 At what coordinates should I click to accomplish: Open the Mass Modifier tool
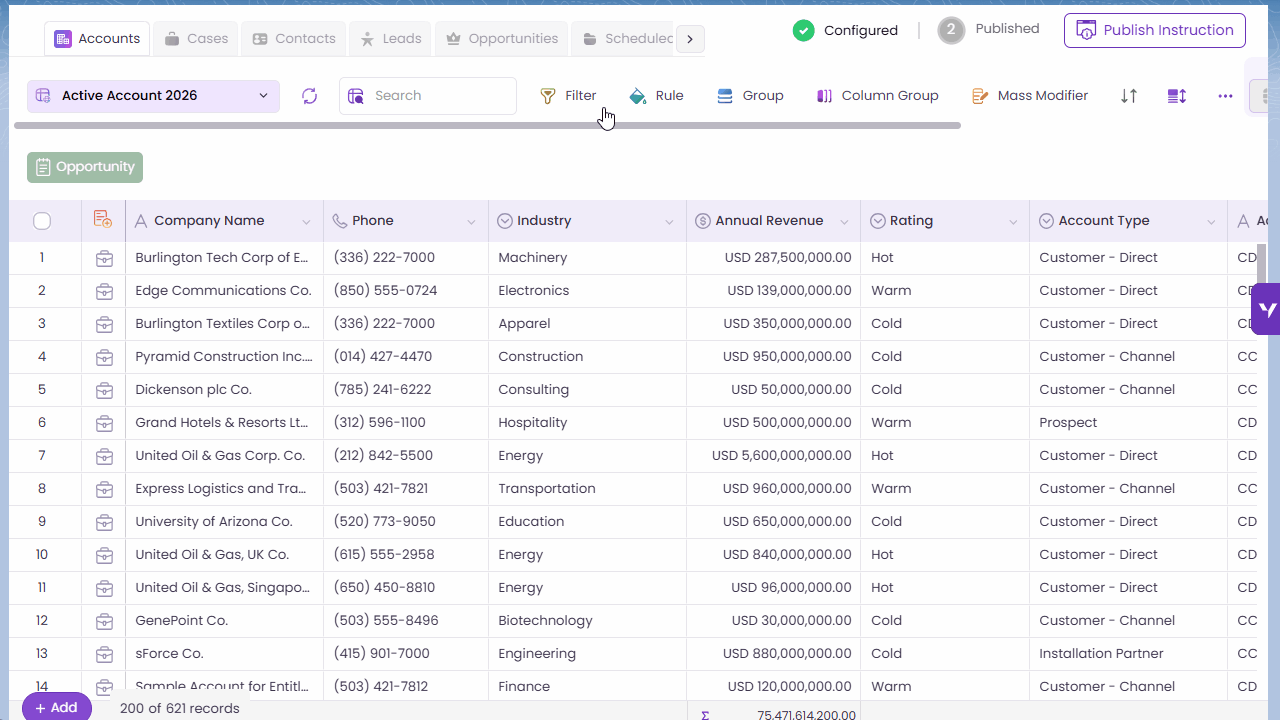1030,96
